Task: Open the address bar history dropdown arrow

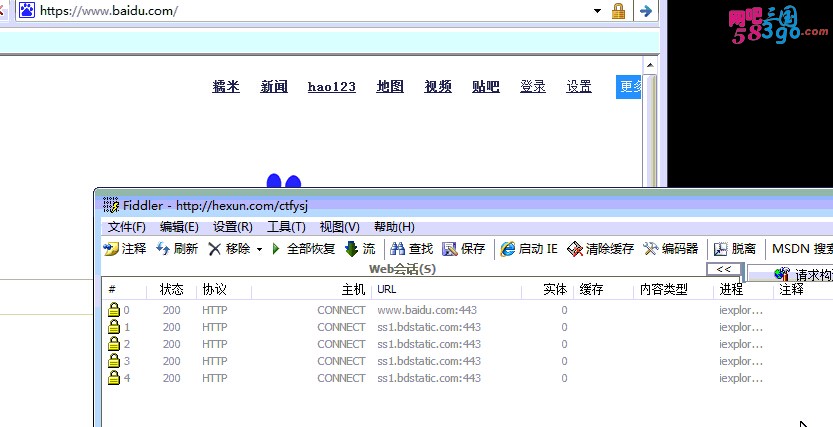Action: click(597, 11)
